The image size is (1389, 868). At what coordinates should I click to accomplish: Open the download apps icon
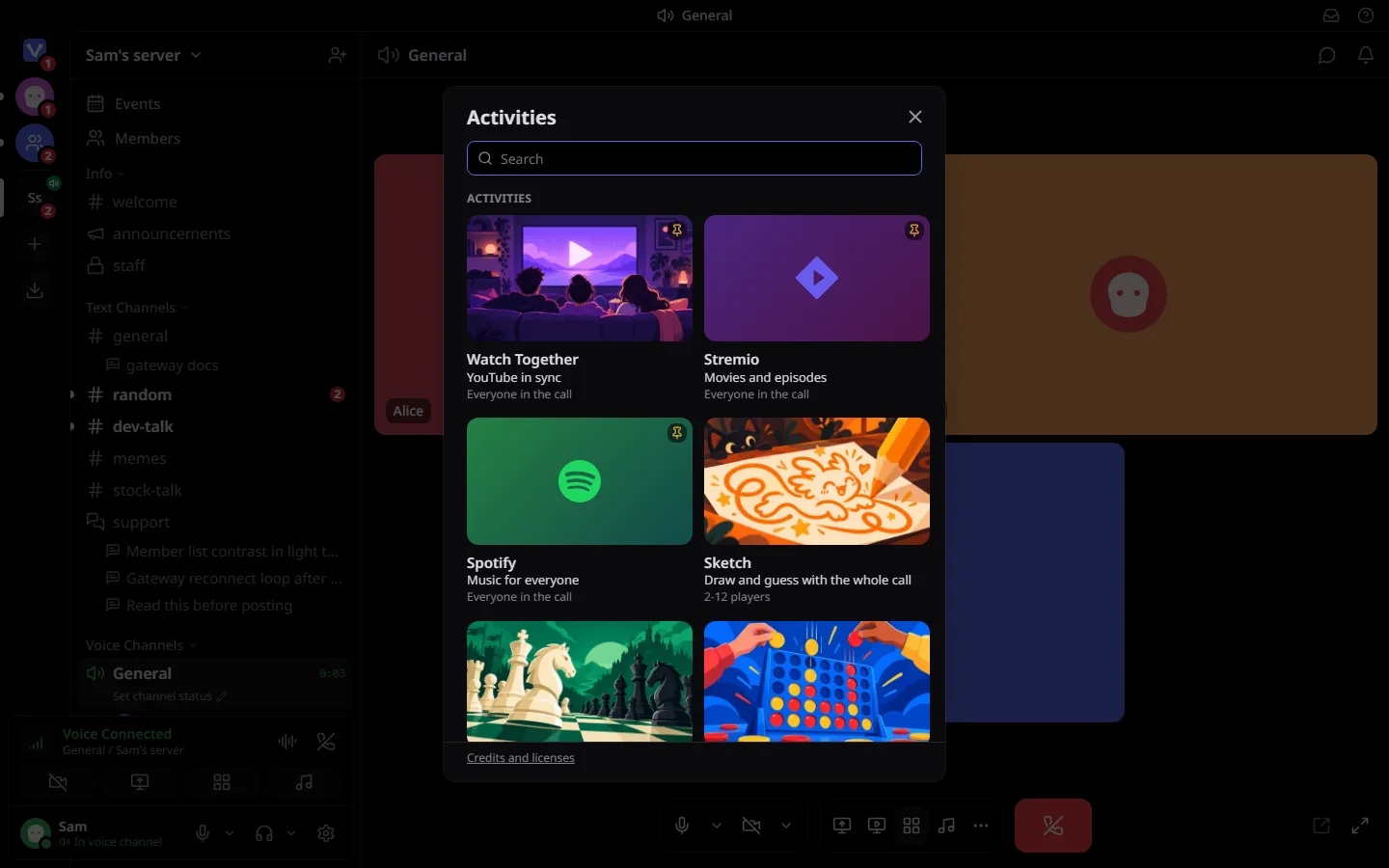pos(35,290)
